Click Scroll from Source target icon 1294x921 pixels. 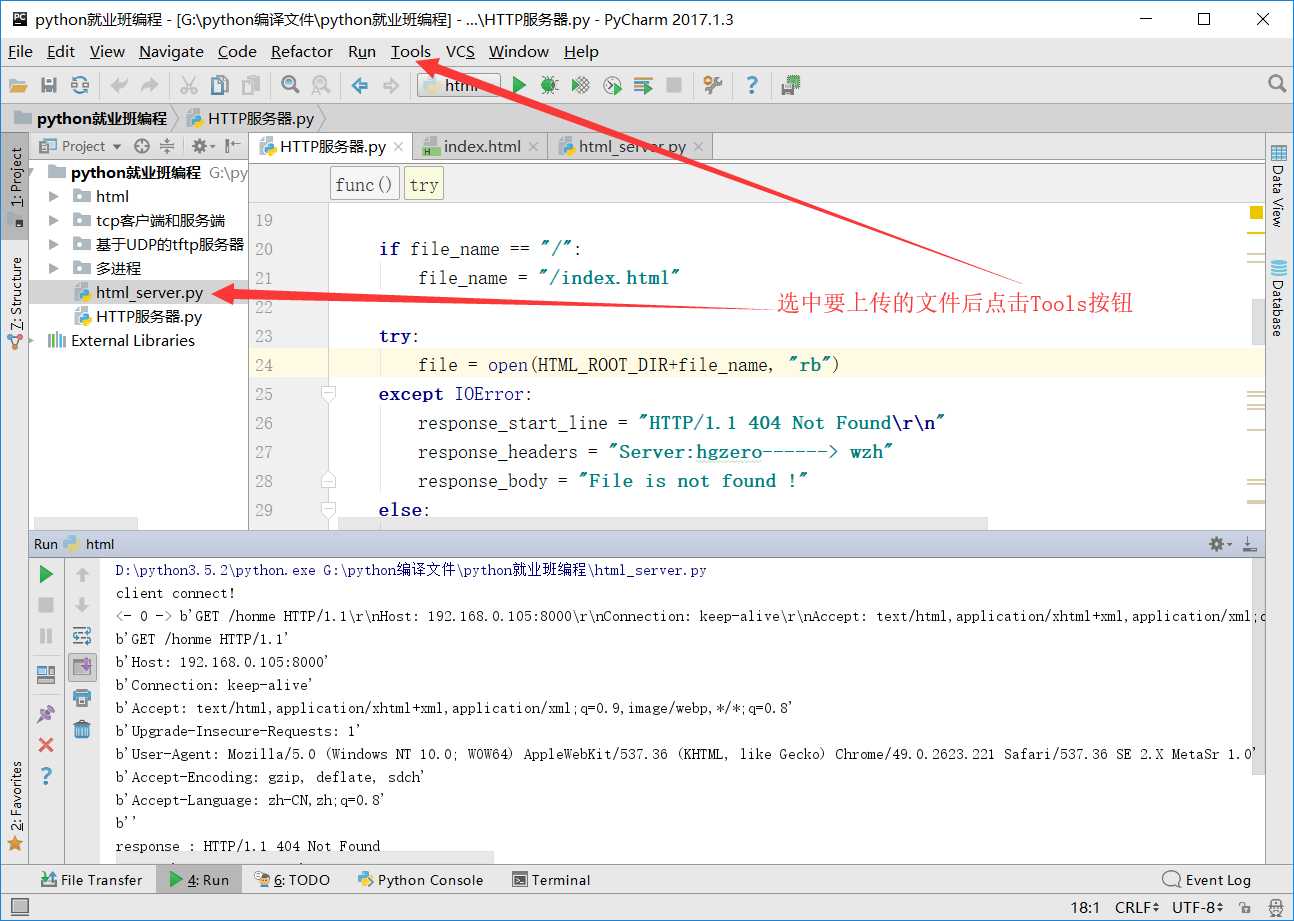pyautogui.click(x=142, y=146)
